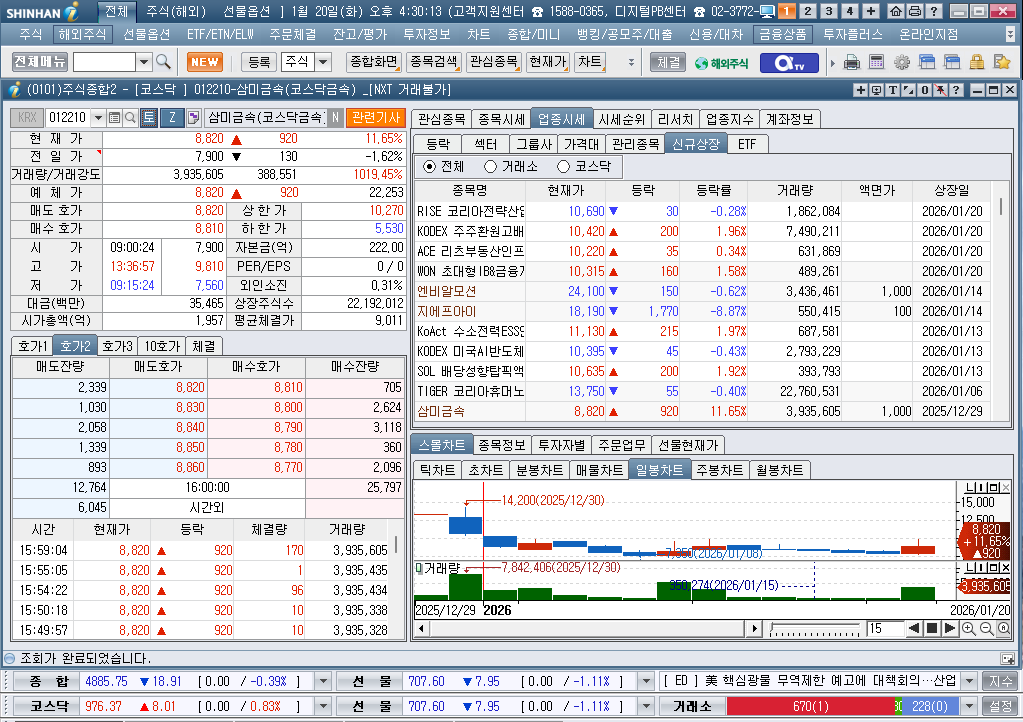The height and width of the screenshot is (722, 1023).
Task: Click the padlock lock-screen icon
Action: pos(977,63)
